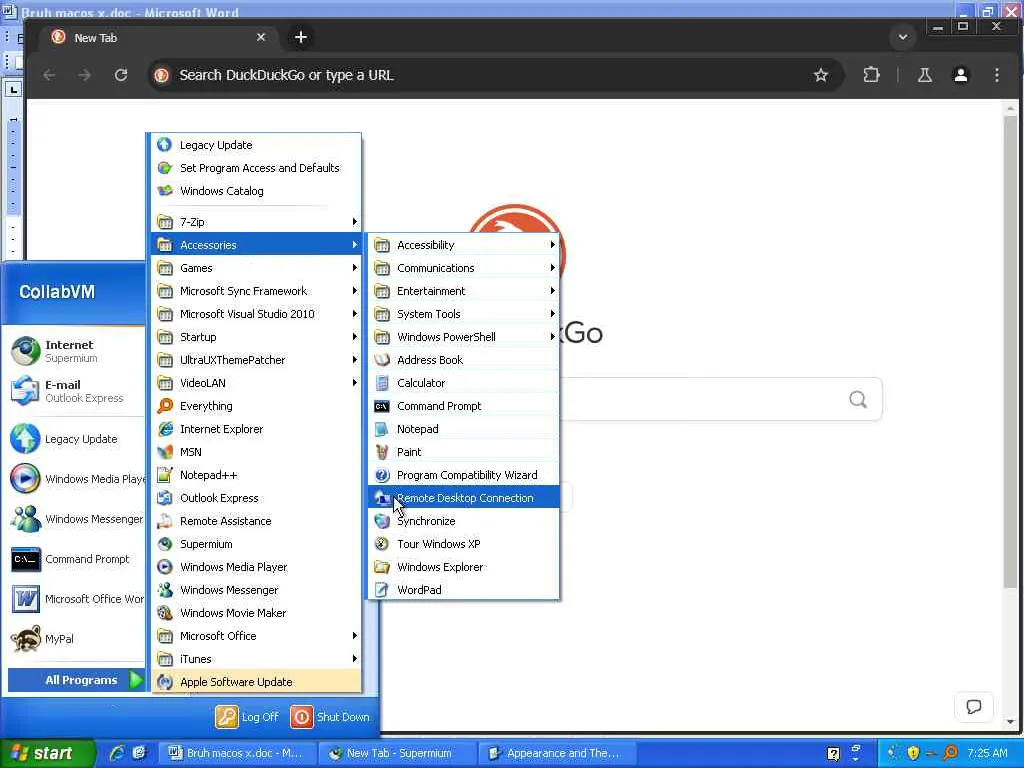Click the browser profile avatar icon
Image resolution: width=1024 pixels, height=768 pixels.
(961, 75)
